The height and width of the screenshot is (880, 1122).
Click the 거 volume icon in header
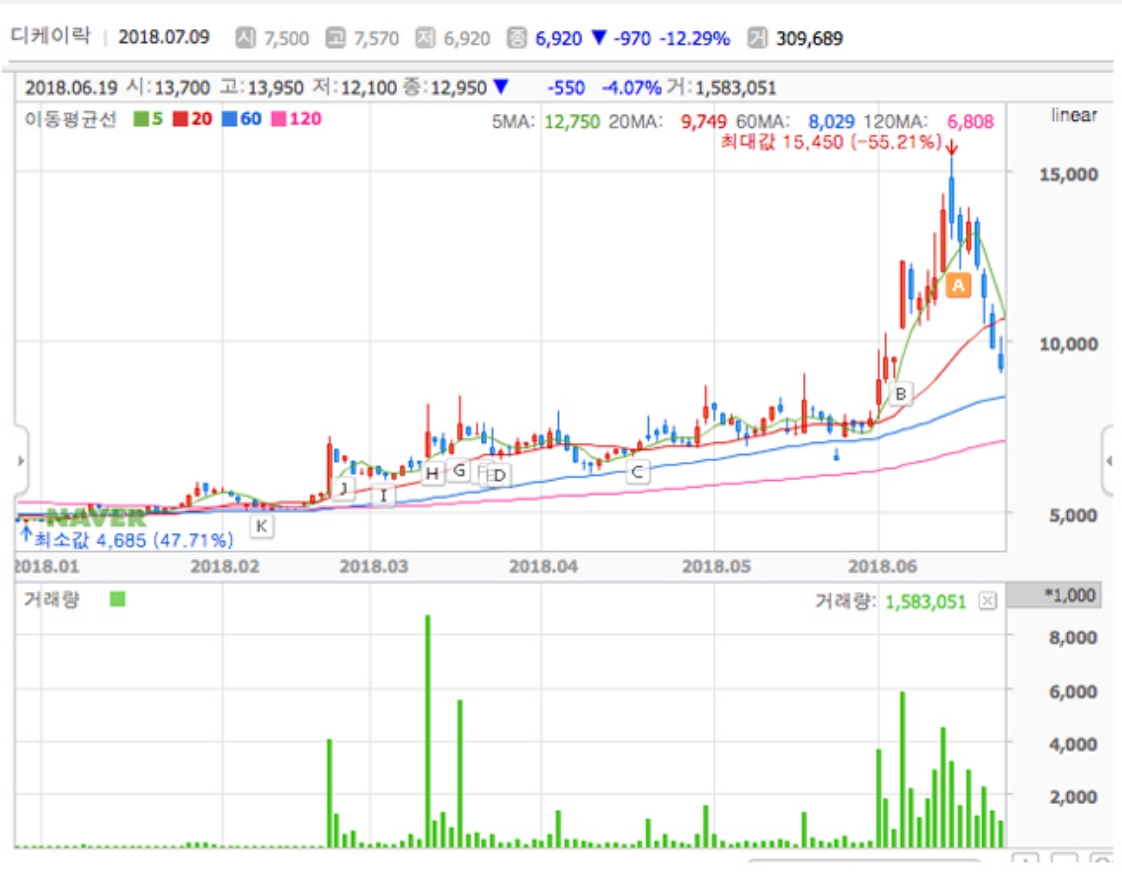(x=757, y=38)
